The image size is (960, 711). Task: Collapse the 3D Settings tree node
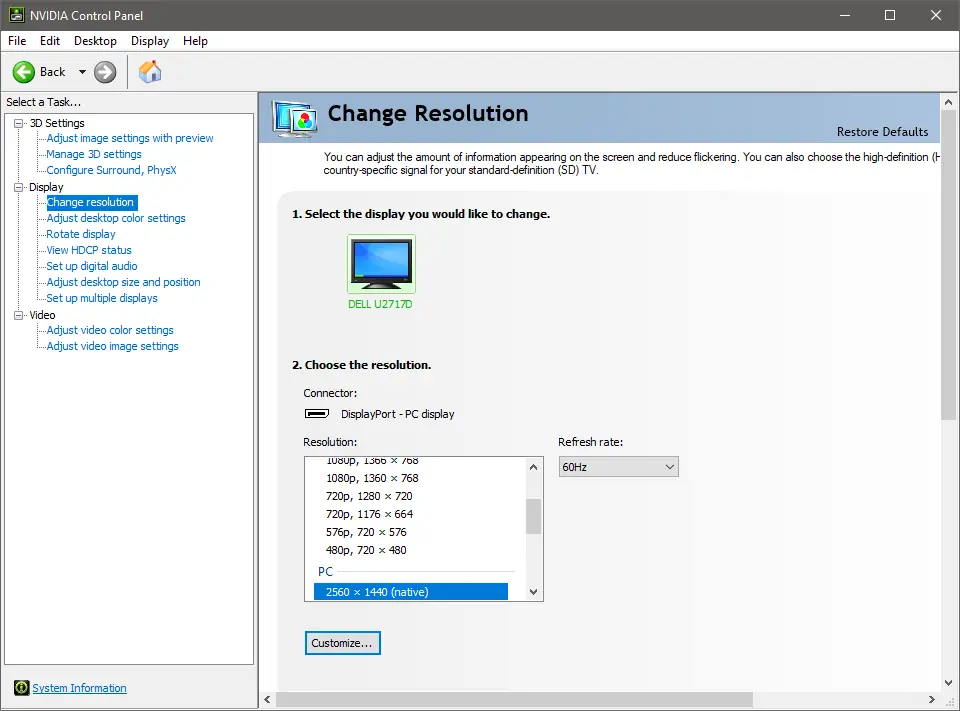coord(18,123)
